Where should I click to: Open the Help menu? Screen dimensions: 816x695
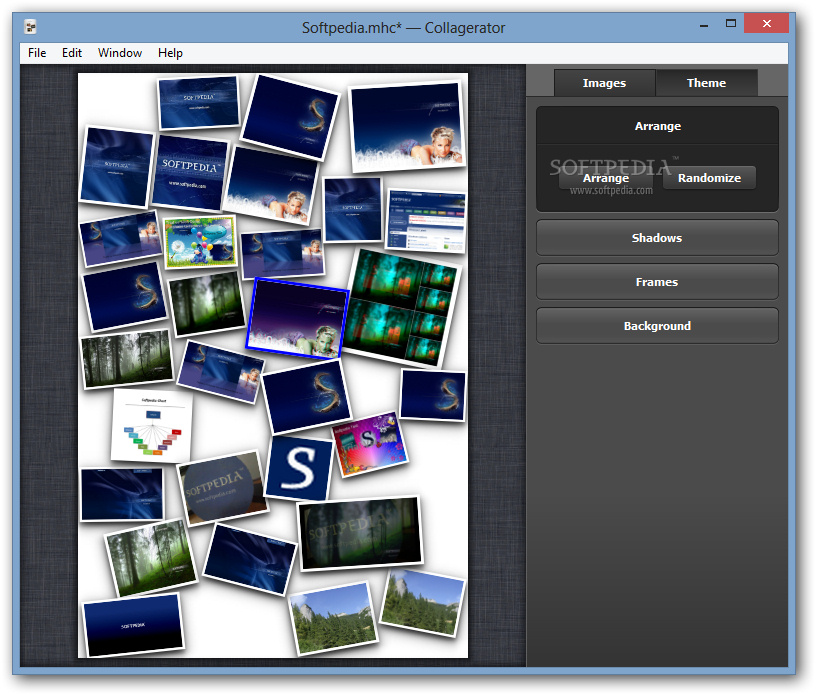[x=170, y=53]
